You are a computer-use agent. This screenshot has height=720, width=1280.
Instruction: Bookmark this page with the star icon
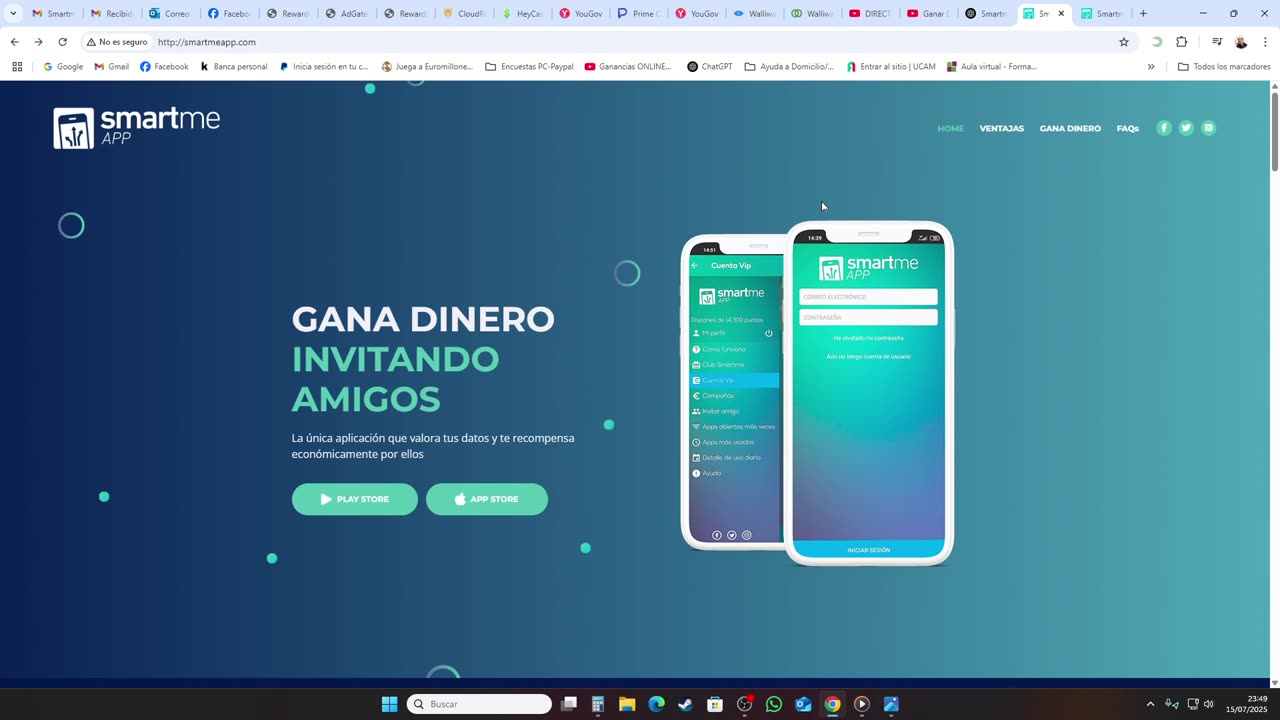tap(1124, 42)
